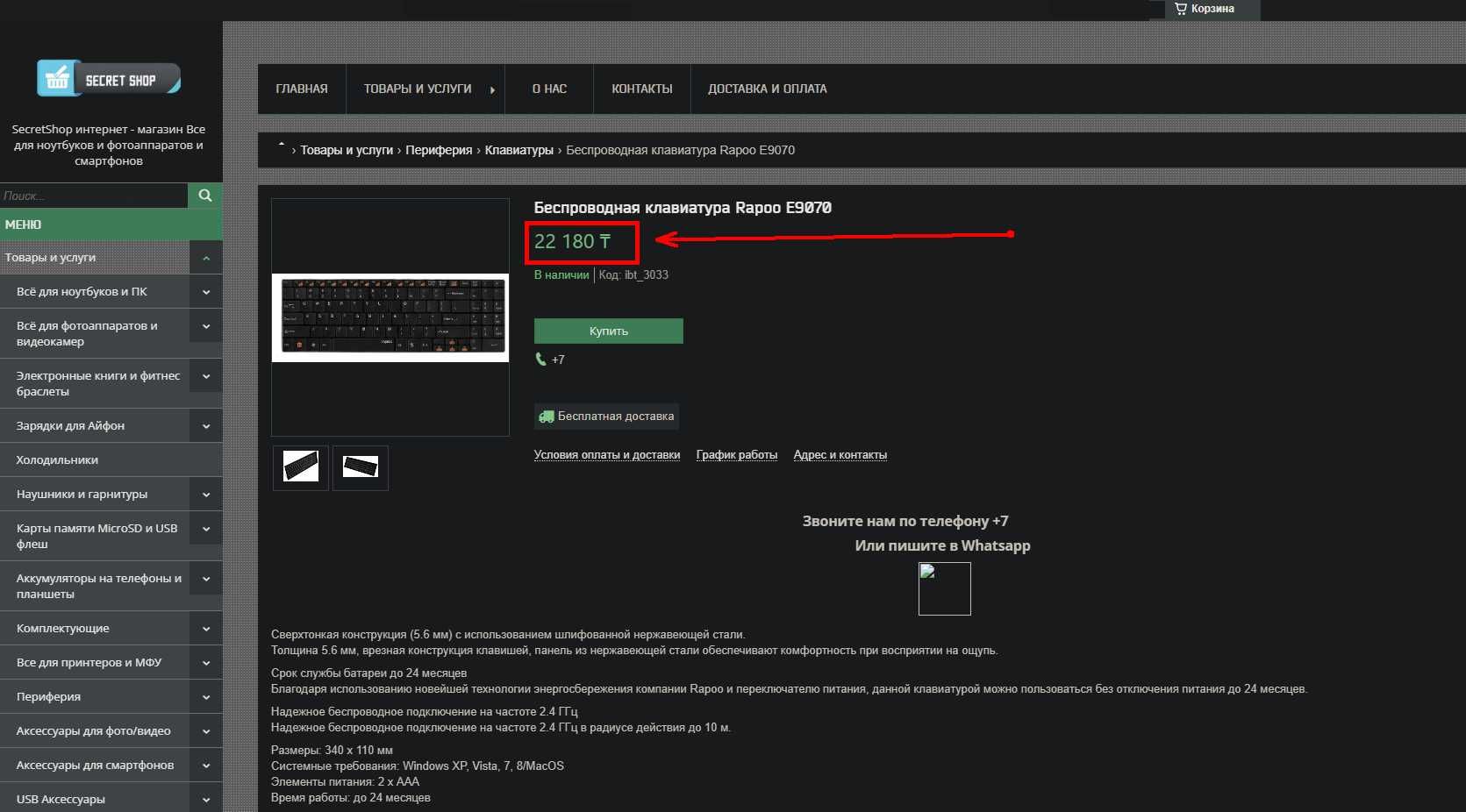Expand Всё для фотоаппаратов и видеокамер
The height and width of the screenshot is (812, 1466).
206,326
